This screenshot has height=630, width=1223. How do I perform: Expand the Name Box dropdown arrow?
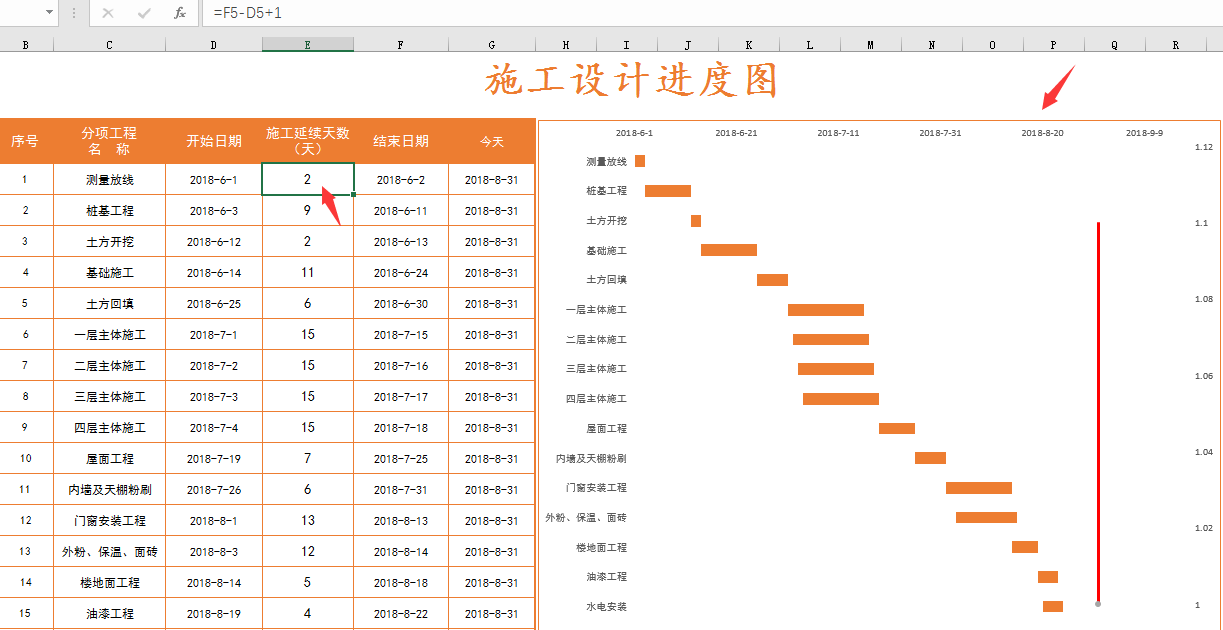point(50,13)
